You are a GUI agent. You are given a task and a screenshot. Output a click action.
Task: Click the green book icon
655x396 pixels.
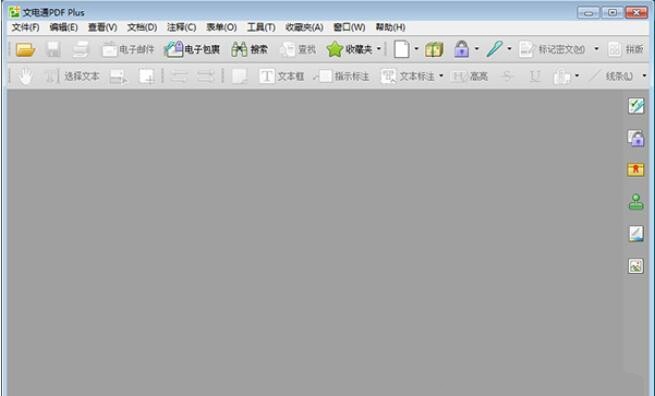coord(434,49)
